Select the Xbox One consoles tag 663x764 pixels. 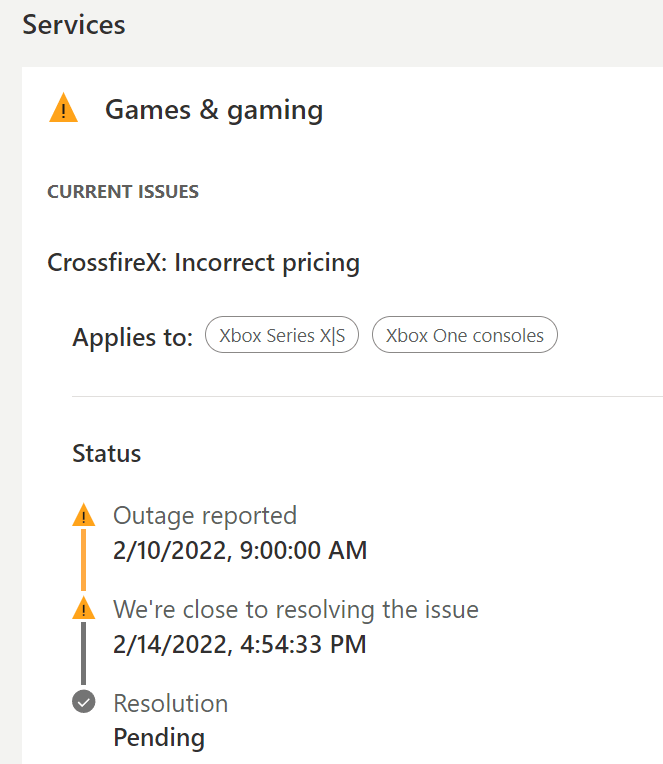pos(464,336)
